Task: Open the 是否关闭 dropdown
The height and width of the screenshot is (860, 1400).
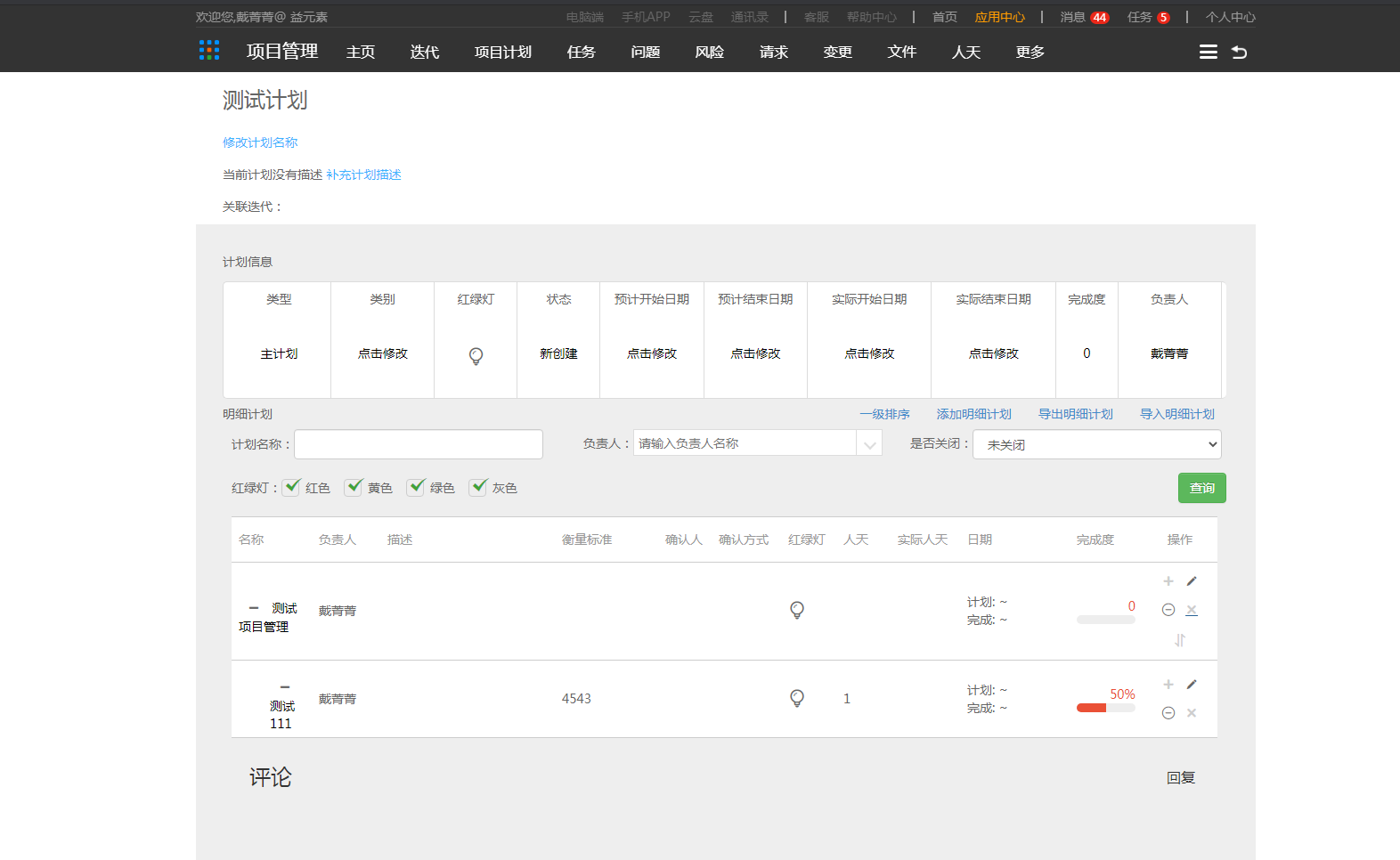Action: point(1097,444)
